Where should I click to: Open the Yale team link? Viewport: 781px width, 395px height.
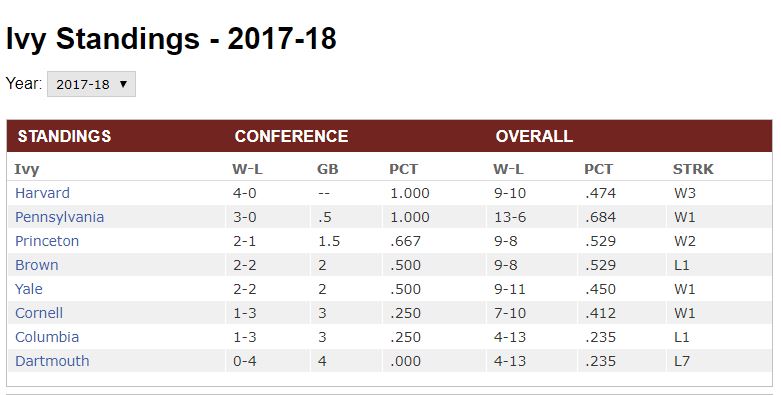28,289
